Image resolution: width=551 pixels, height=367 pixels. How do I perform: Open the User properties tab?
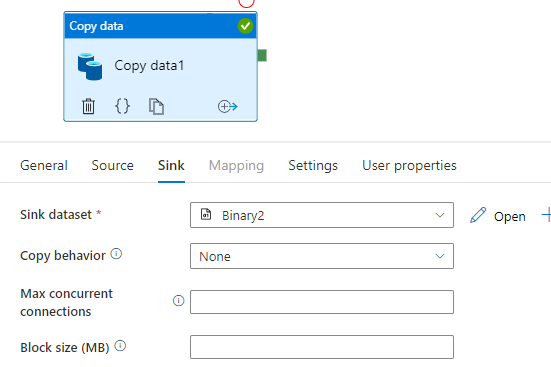tap(409, 166)
